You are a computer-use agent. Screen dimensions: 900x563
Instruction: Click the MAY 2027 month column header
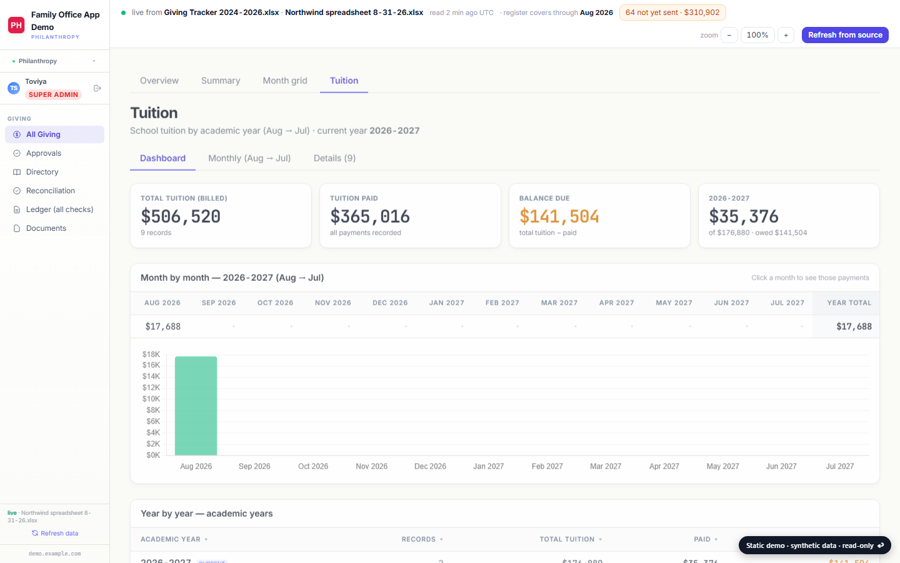674,303
